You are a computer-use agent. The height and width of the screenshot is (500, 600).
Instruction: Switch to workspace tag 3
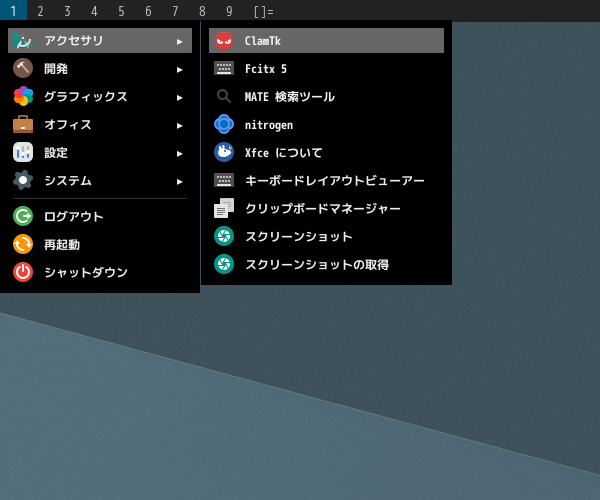tap(67, 11)
